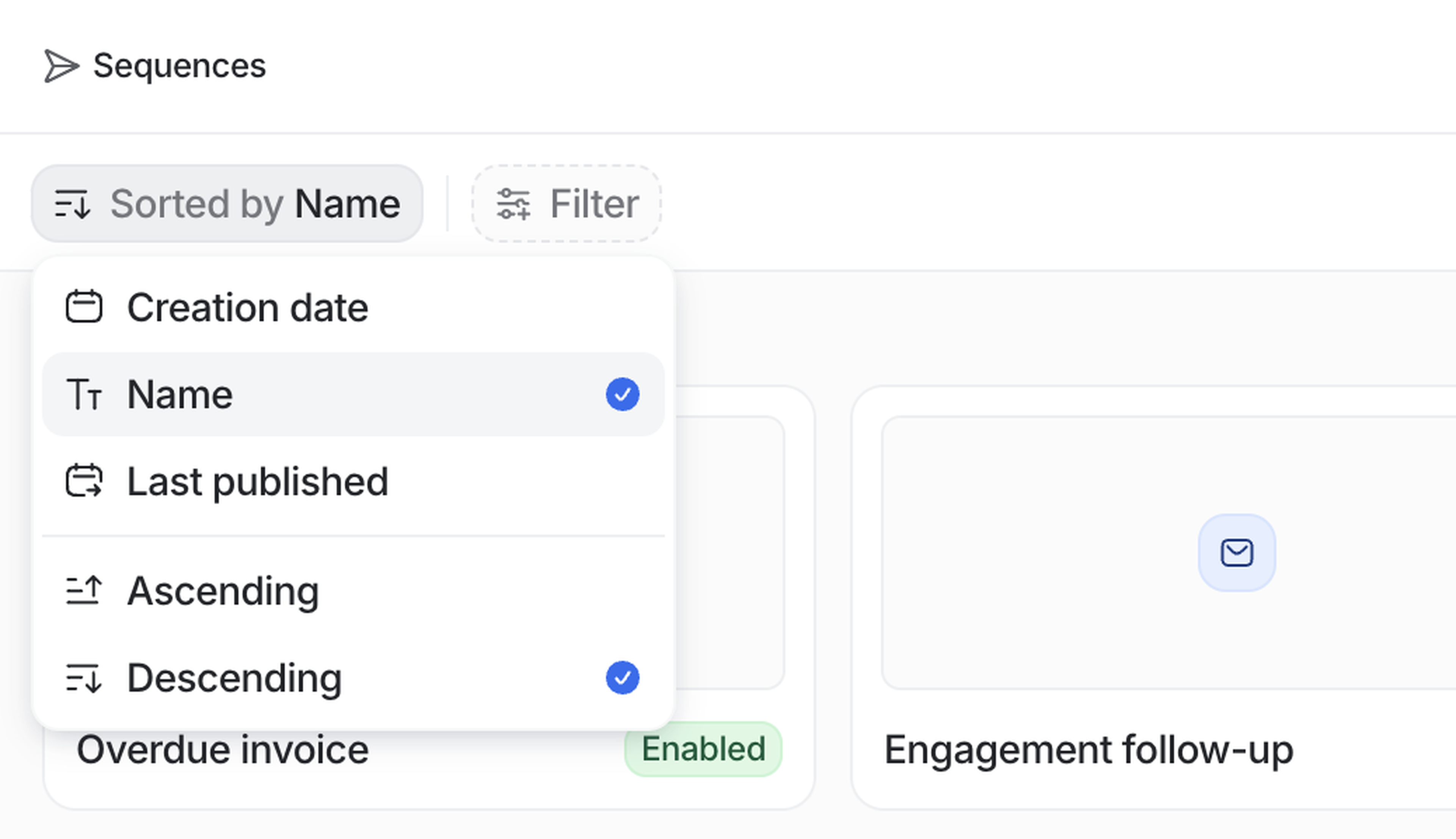Click the text-size icon beside Name
This screenshot has height=839, width=1456.
click(x=84, y=394)
